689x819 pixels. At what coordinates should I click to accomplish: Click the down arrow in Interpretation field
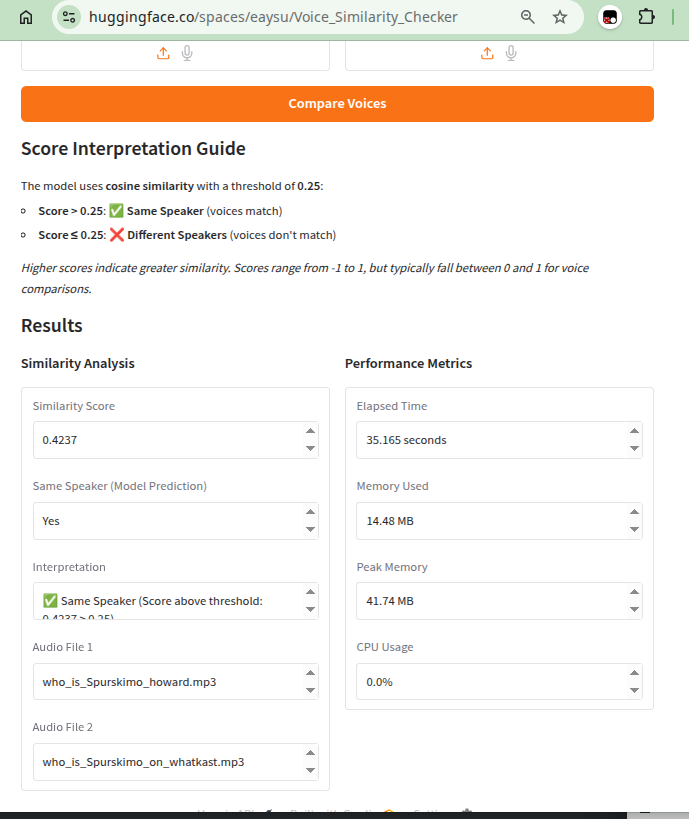(x=310, y=610)
